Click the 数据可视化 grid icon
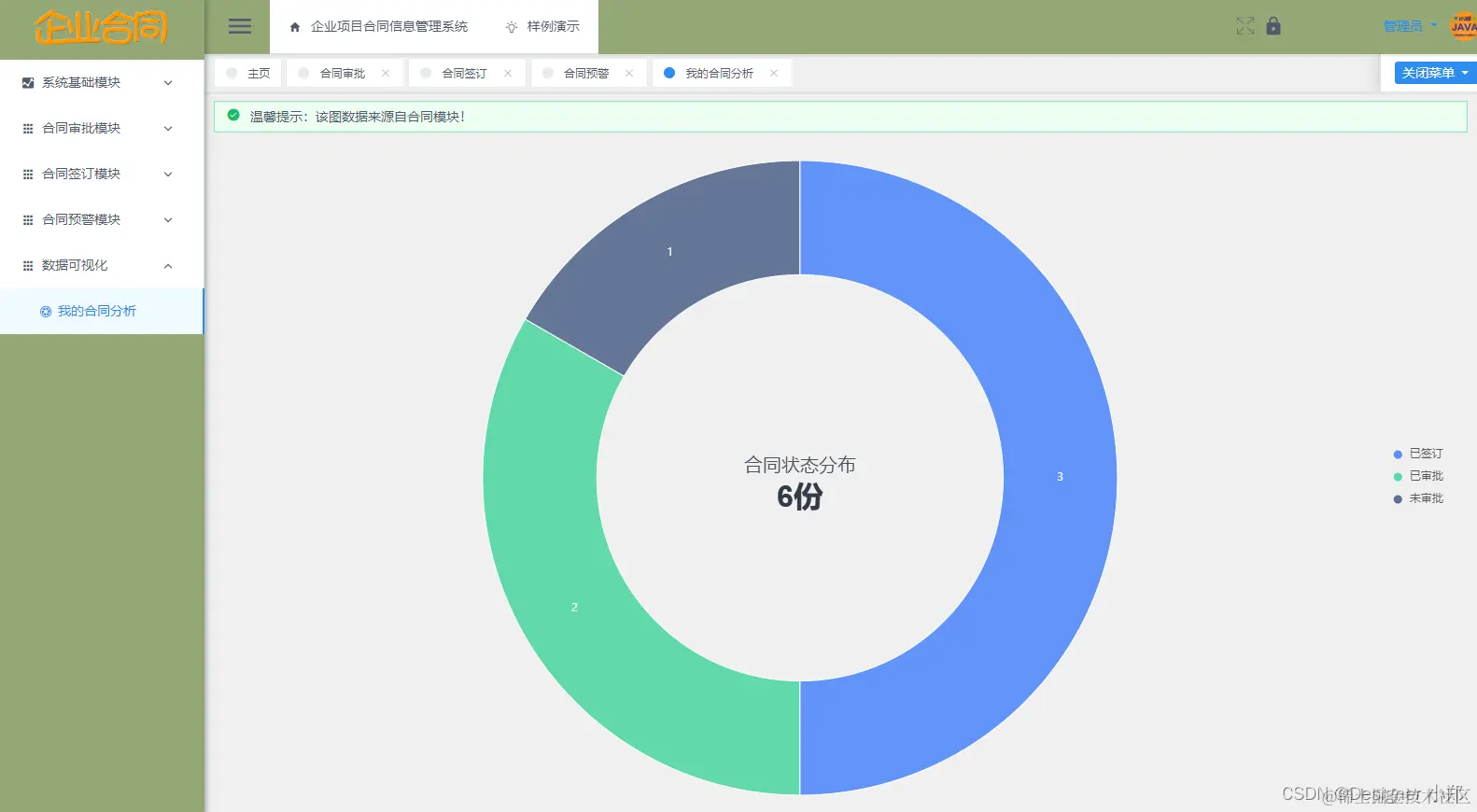The width and height of the screenshot is (1477, 812). pos(28,266)
